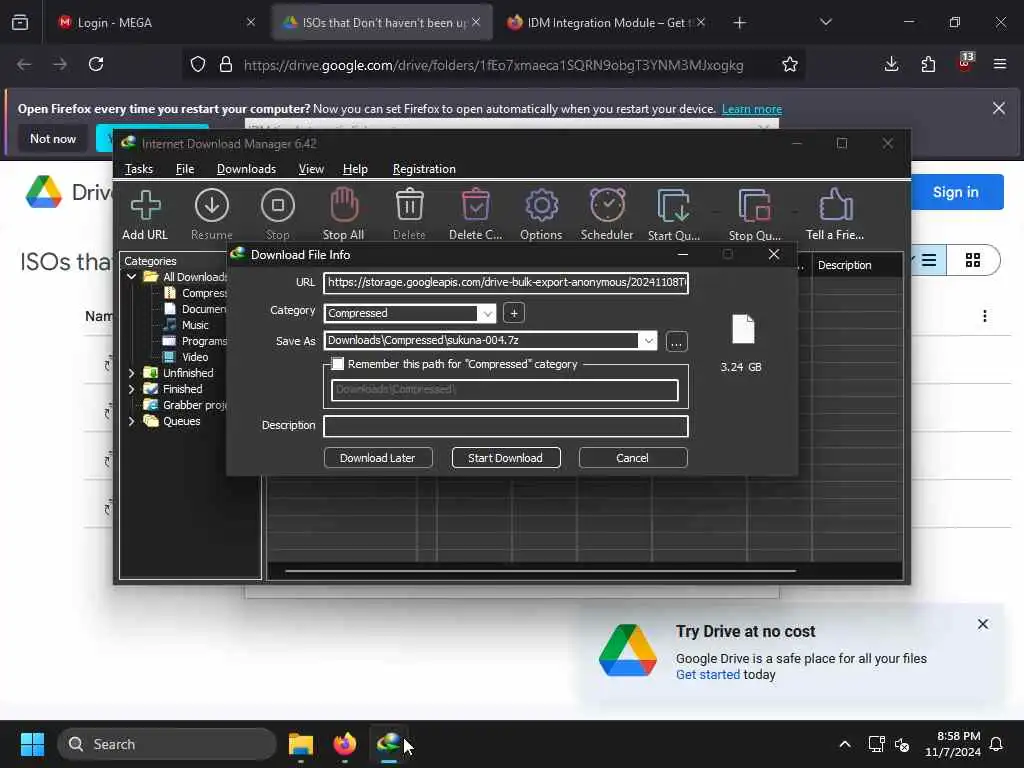
Task: Click the Learn more link in Firefox
Action: pyautogui.click(x=752, y=109)
